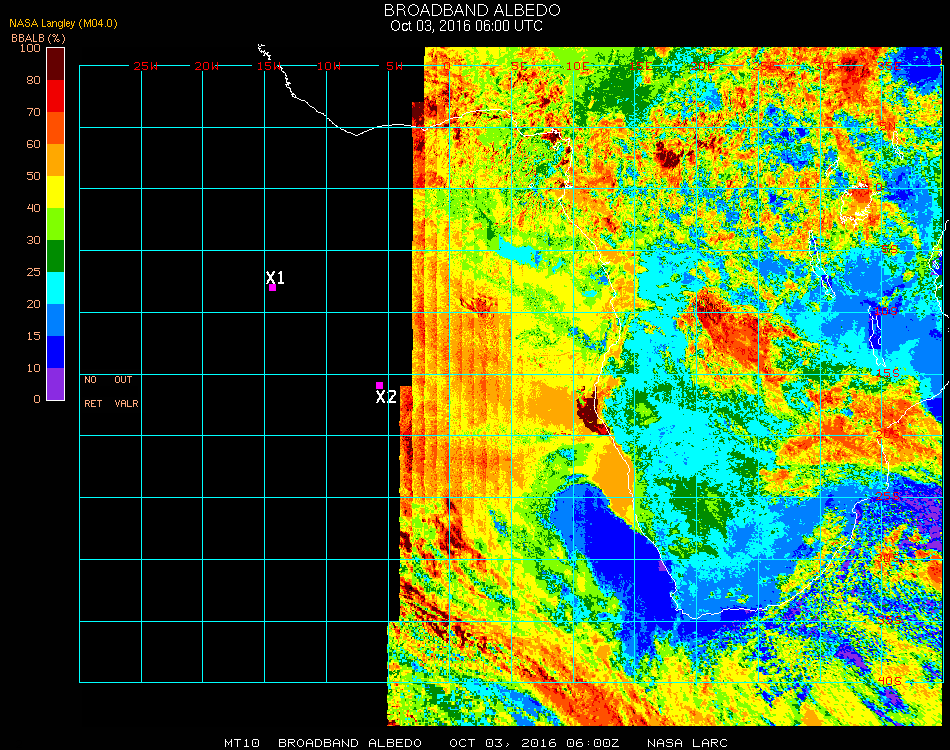The width and height of the screenshot is (950, 750).
Task: Click the "20W" longitude label
Action: coord(207,66)
